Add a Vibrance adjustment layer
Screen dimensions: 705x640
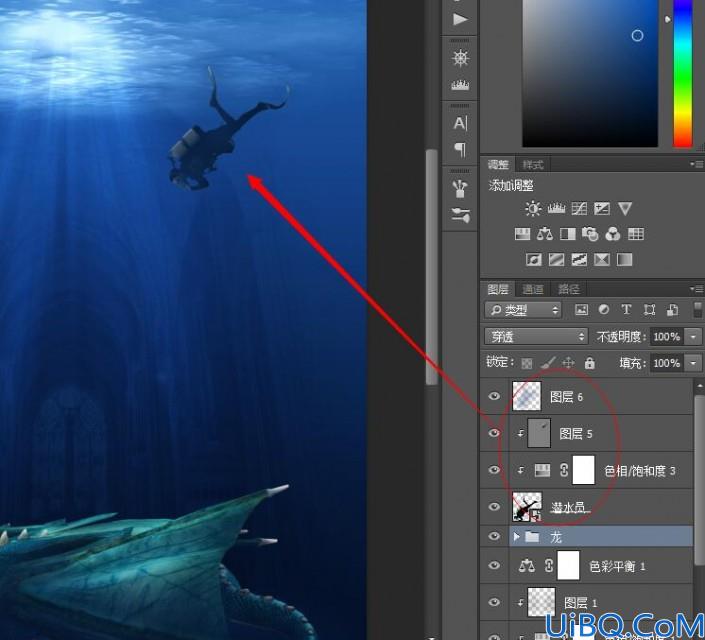click(625, 209)
